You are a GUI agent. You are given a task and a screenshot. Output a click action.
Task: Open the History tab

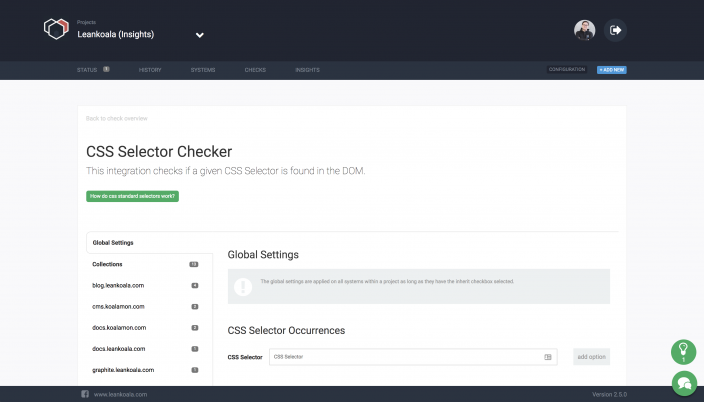click(x=150, y=70)
